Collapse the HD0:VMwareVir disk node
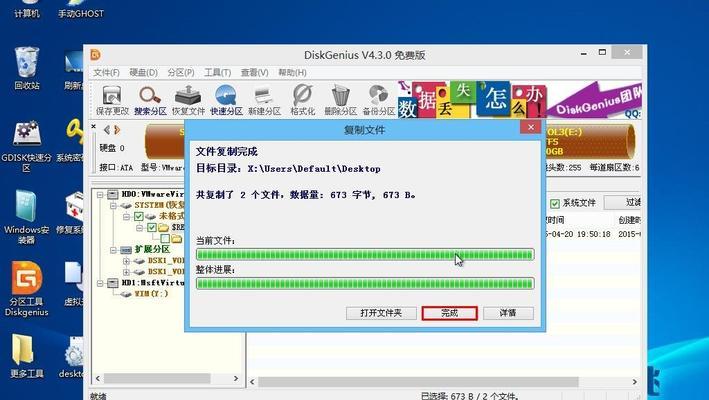The image size is (709, 400). click(x=100, y=195)
